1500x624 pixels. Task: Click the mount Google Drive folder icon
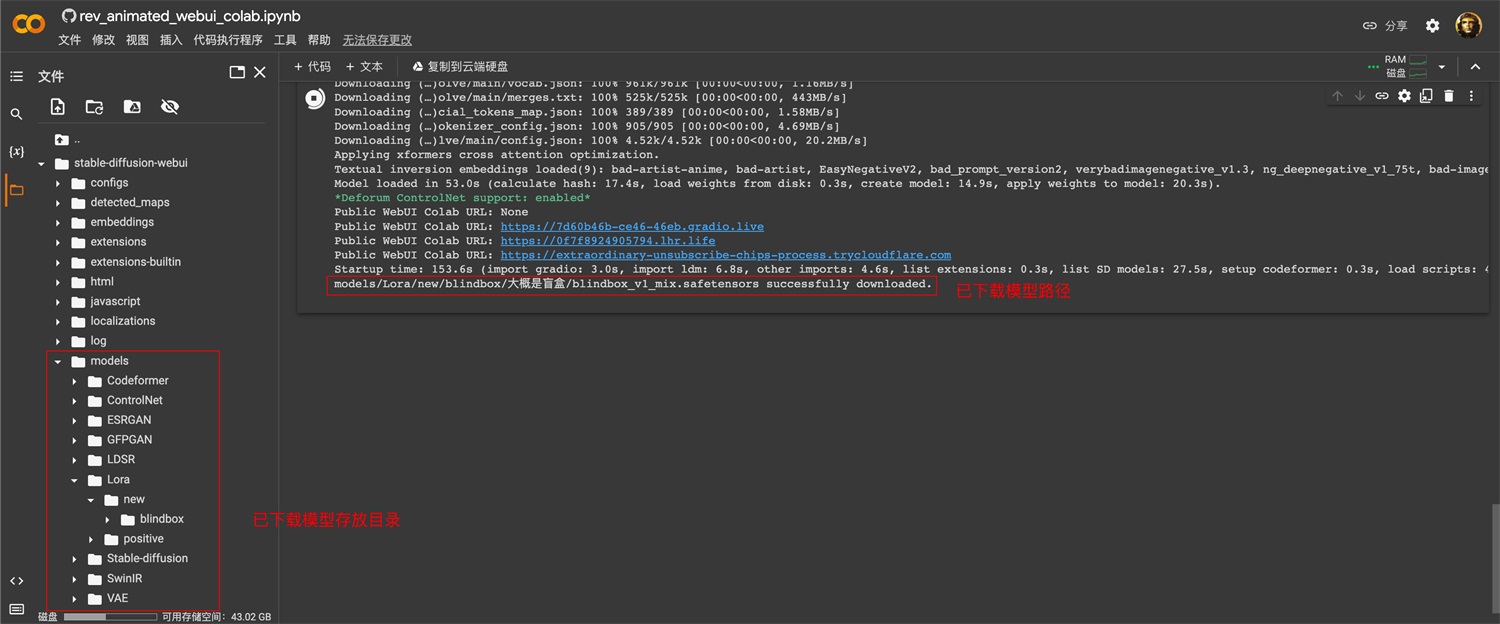coord(132,107)
